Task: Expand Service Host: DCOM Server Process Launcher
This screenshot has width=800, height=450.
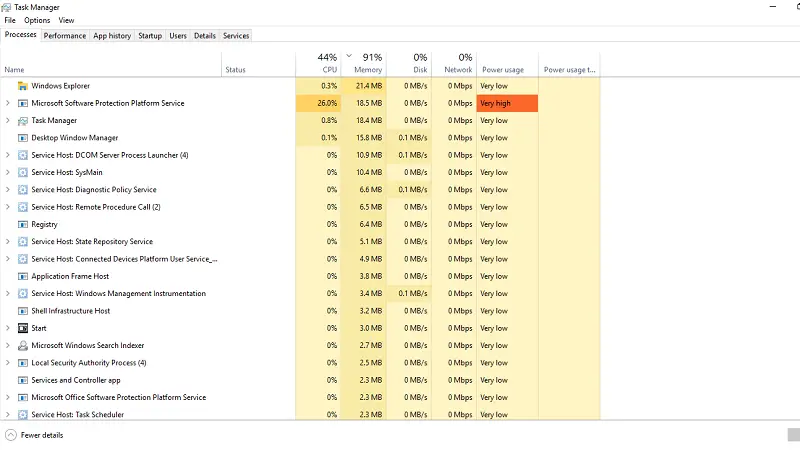Action: [8, 155]
